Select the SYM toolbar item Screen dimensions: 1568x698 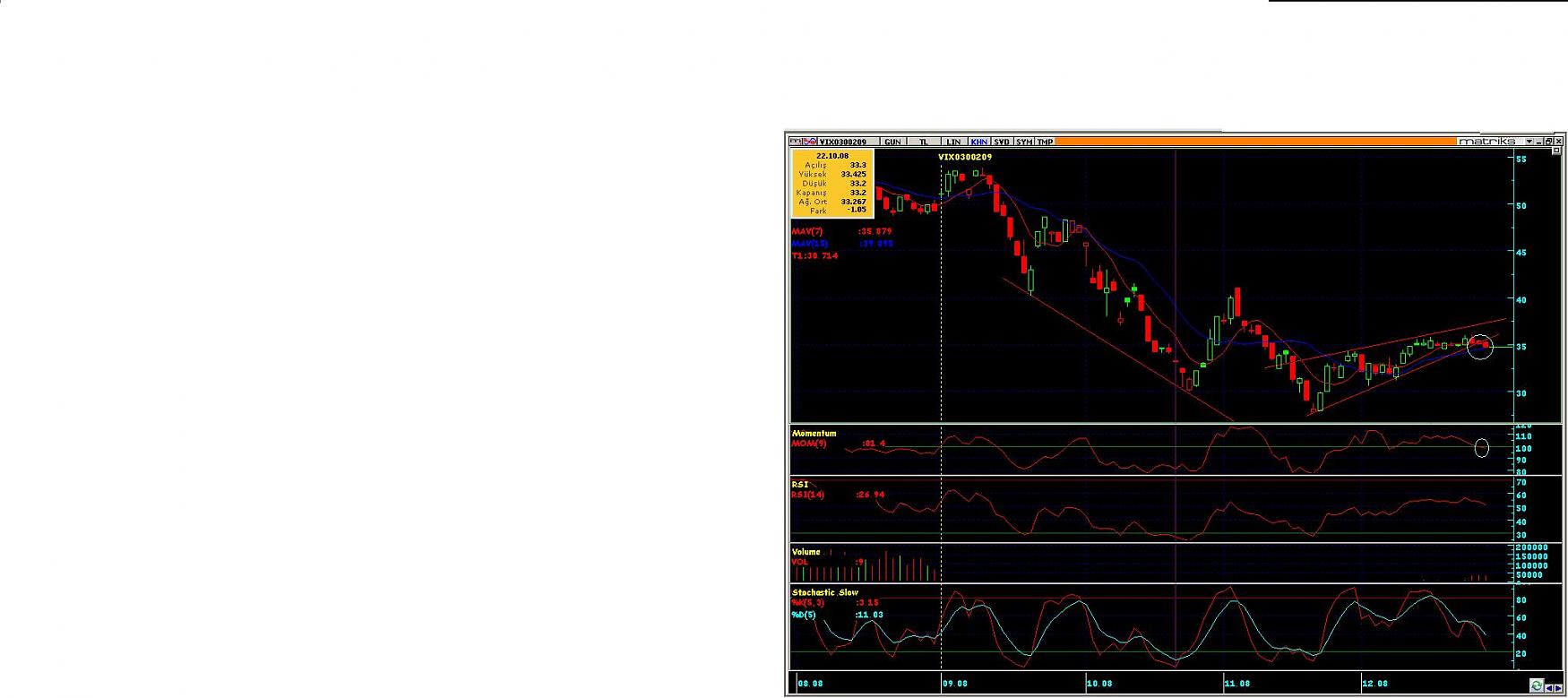click(x=1024, y=142)
